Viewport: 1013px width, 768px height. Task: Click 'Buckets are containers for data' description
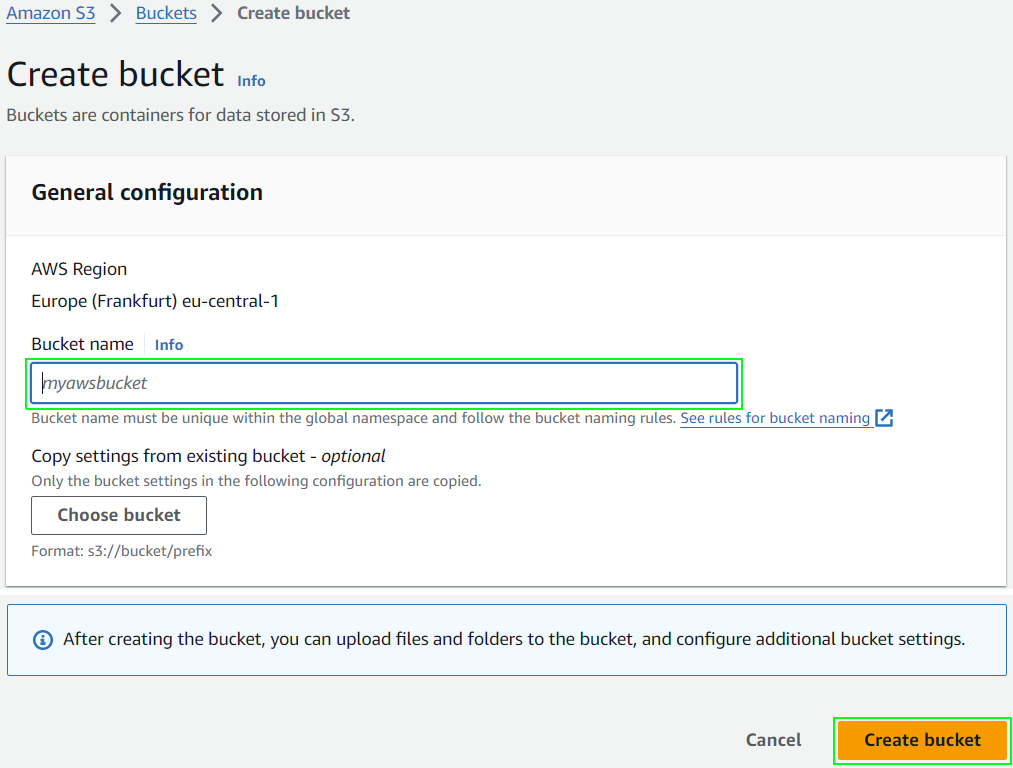coord(180,115)
